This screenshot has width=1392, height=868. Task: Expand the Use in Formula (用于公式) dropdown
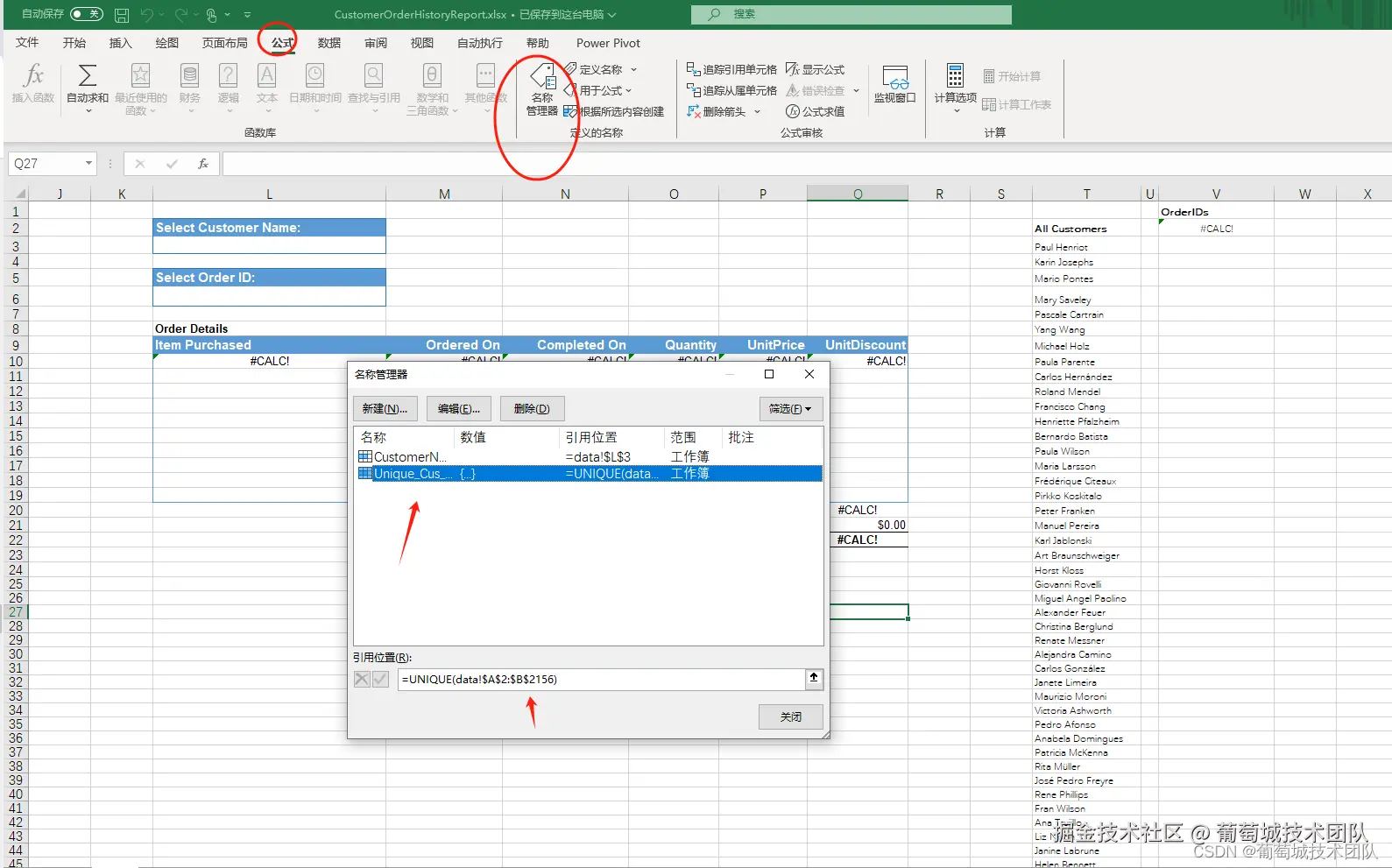pyautogui.click(x=628, y=90)
